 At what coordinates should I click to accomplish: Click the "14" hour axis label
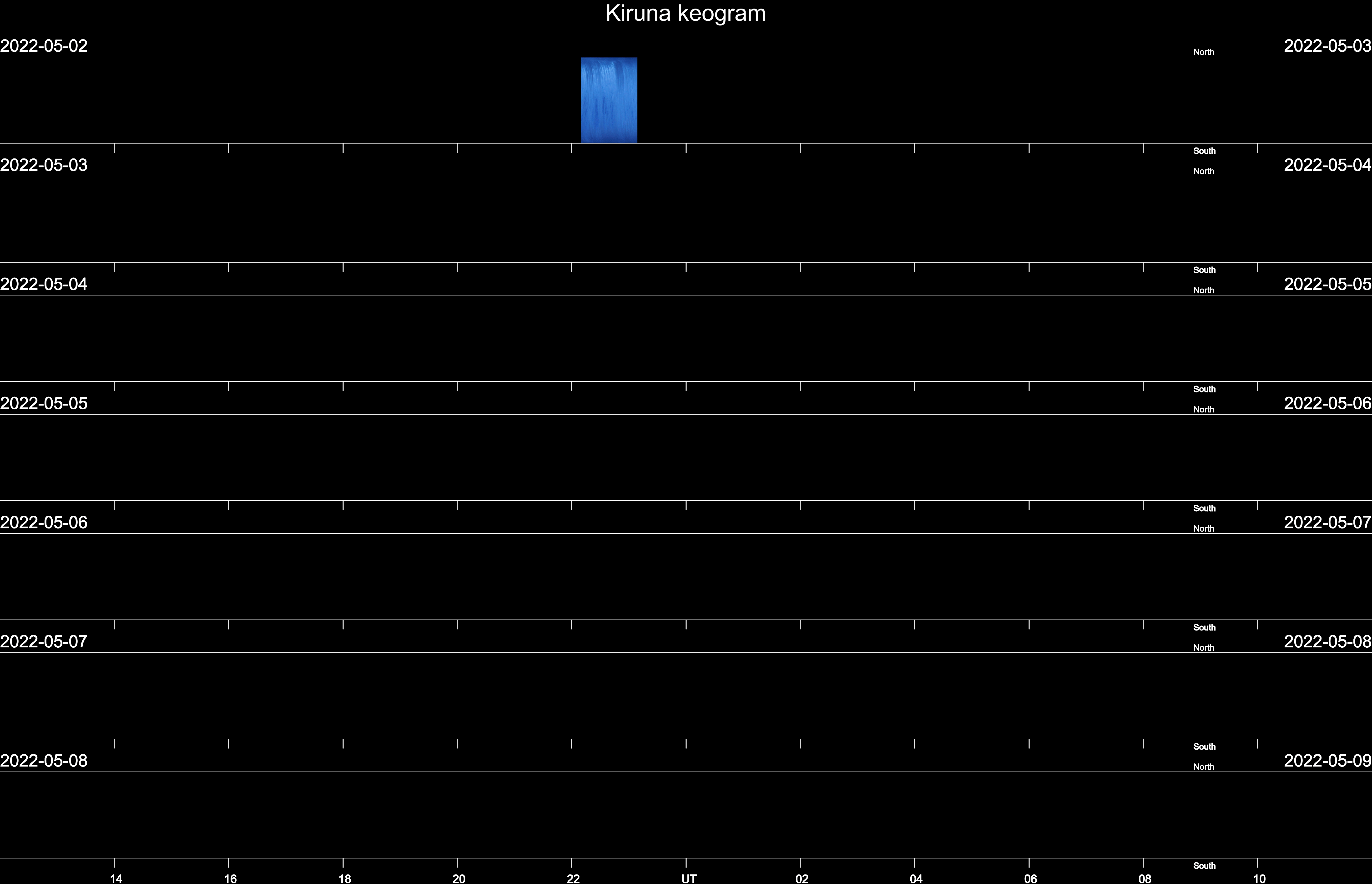(x=116, y=878)
